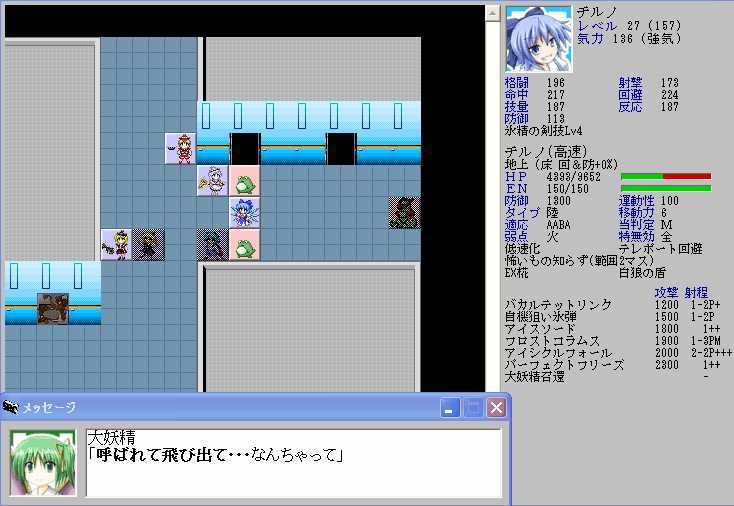Click the left black doorway tile
Image resolution: width=734 pixels, height=506 pixels.
pyautogui.click(x=245, y=149)
